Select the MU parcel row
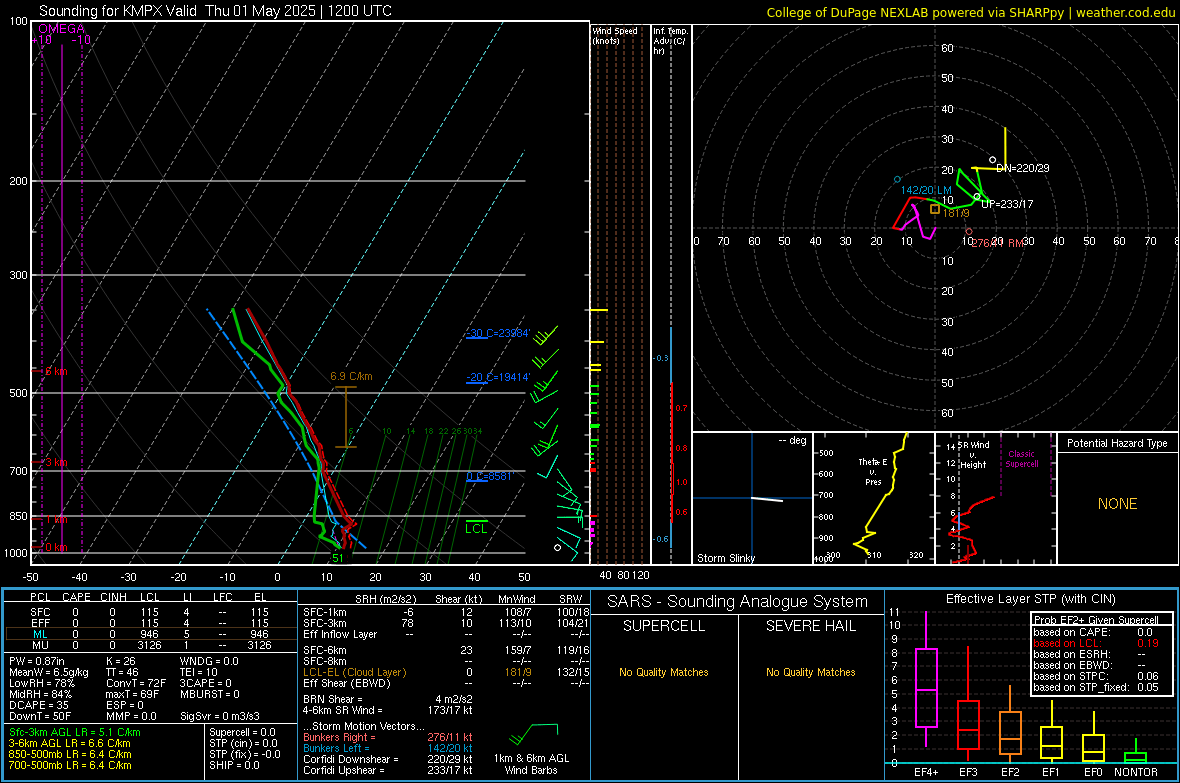This screenshot has height=783, width=1180. coord(149,645)
